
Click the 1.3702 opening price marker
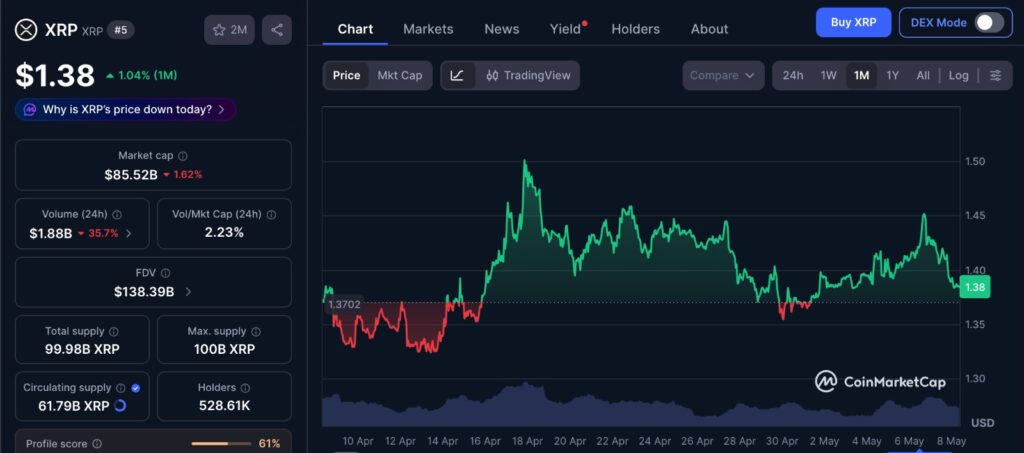[344, 304]
